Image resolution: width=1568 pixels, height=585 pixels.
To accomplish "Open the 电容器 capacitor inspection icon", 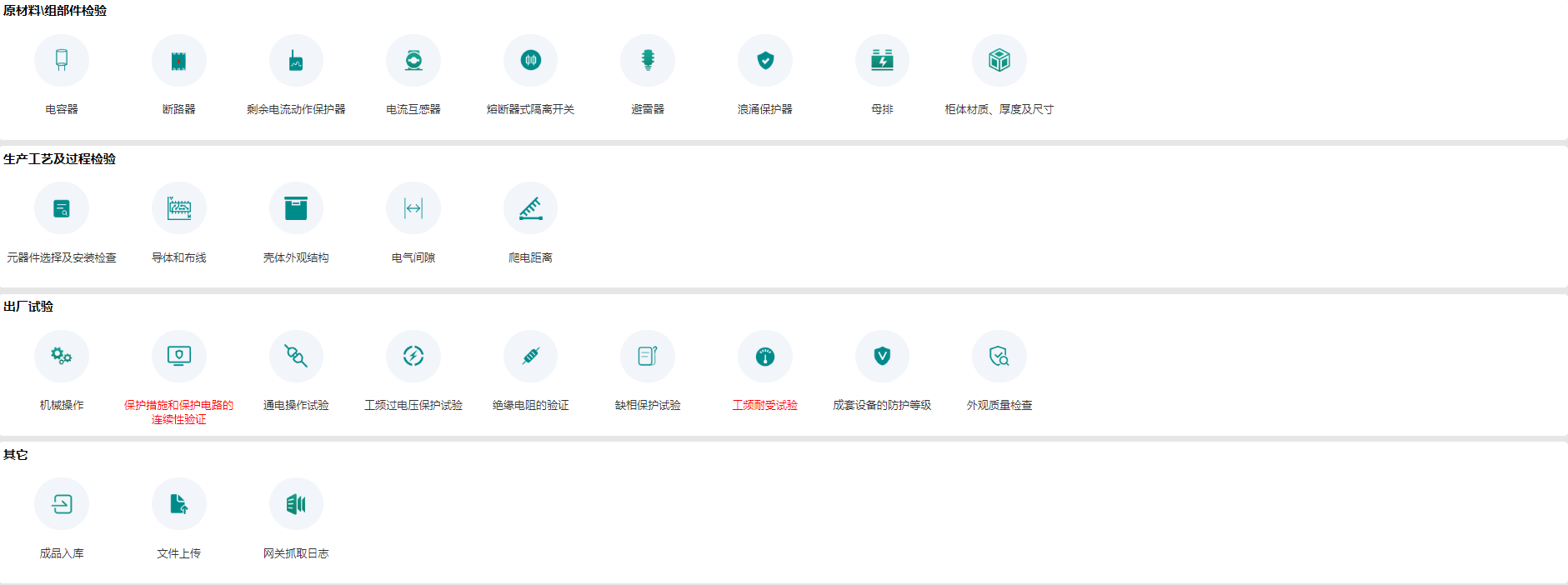I will pyautogui.click(x=62, y=61).
